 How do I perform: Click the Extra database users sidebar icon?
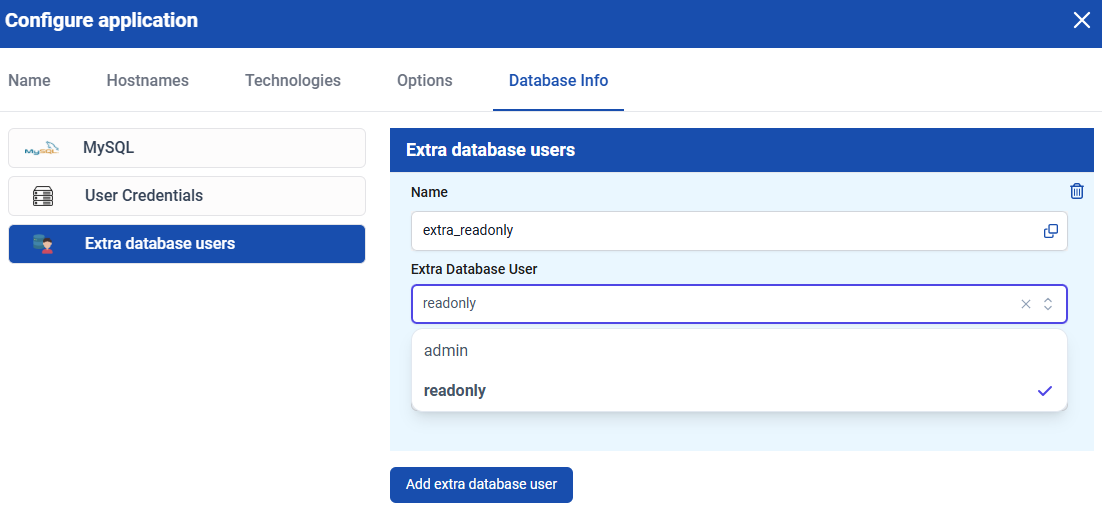point(43,244)
